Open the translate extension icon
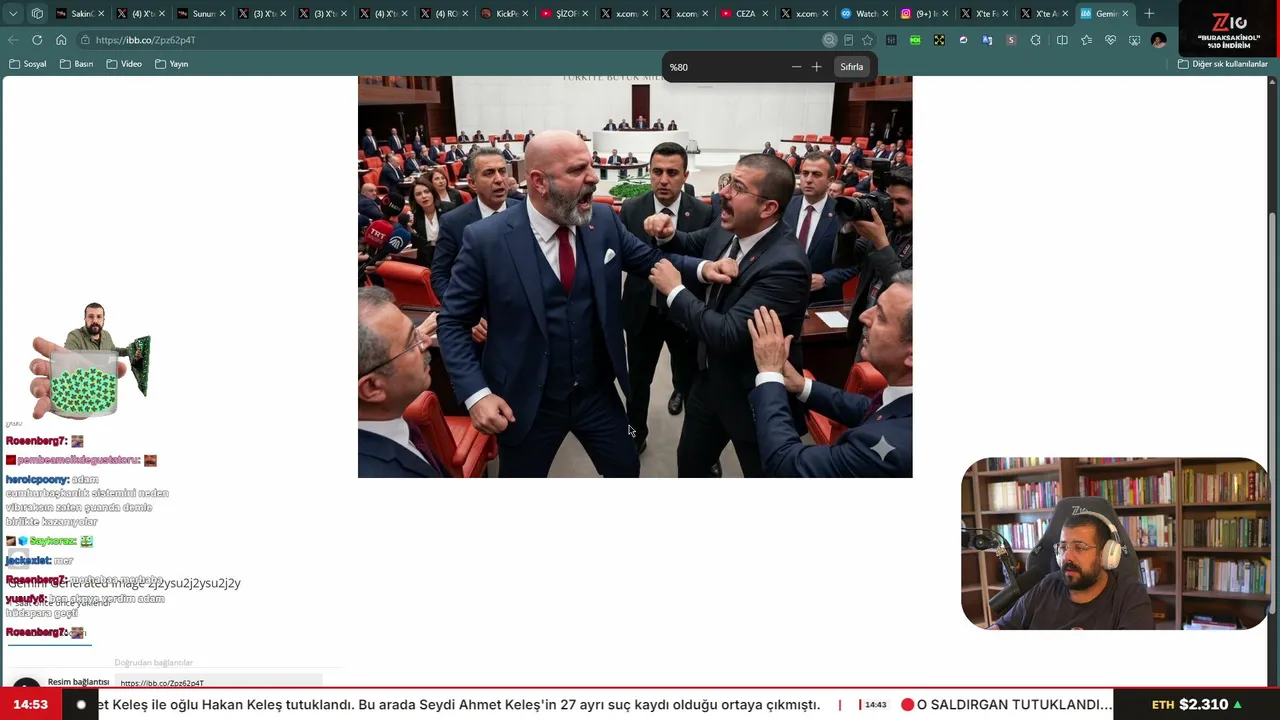1280x720 pixels. tap(987, 40)
